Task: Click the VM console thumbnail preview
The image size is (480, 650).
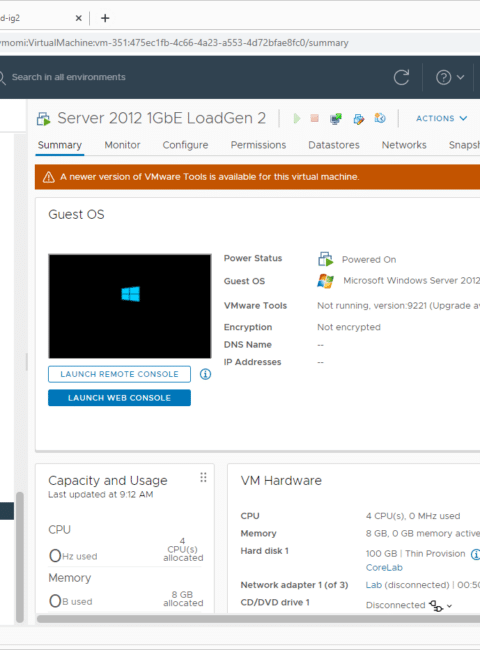Action: [x=130, y=306]
